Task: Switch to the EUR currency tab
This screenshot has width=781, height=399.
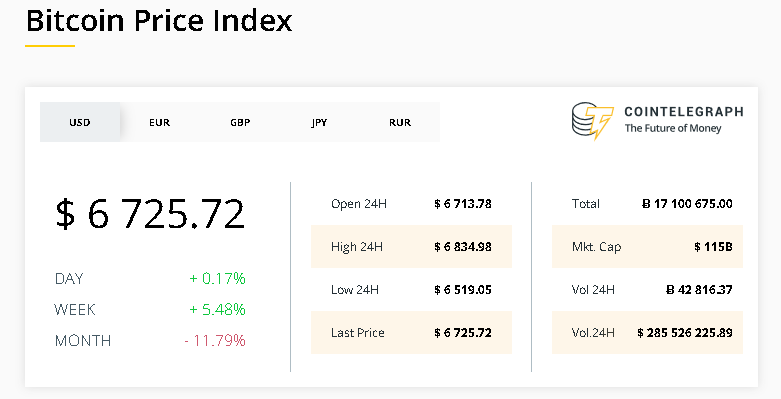Action: coord(159,122)
